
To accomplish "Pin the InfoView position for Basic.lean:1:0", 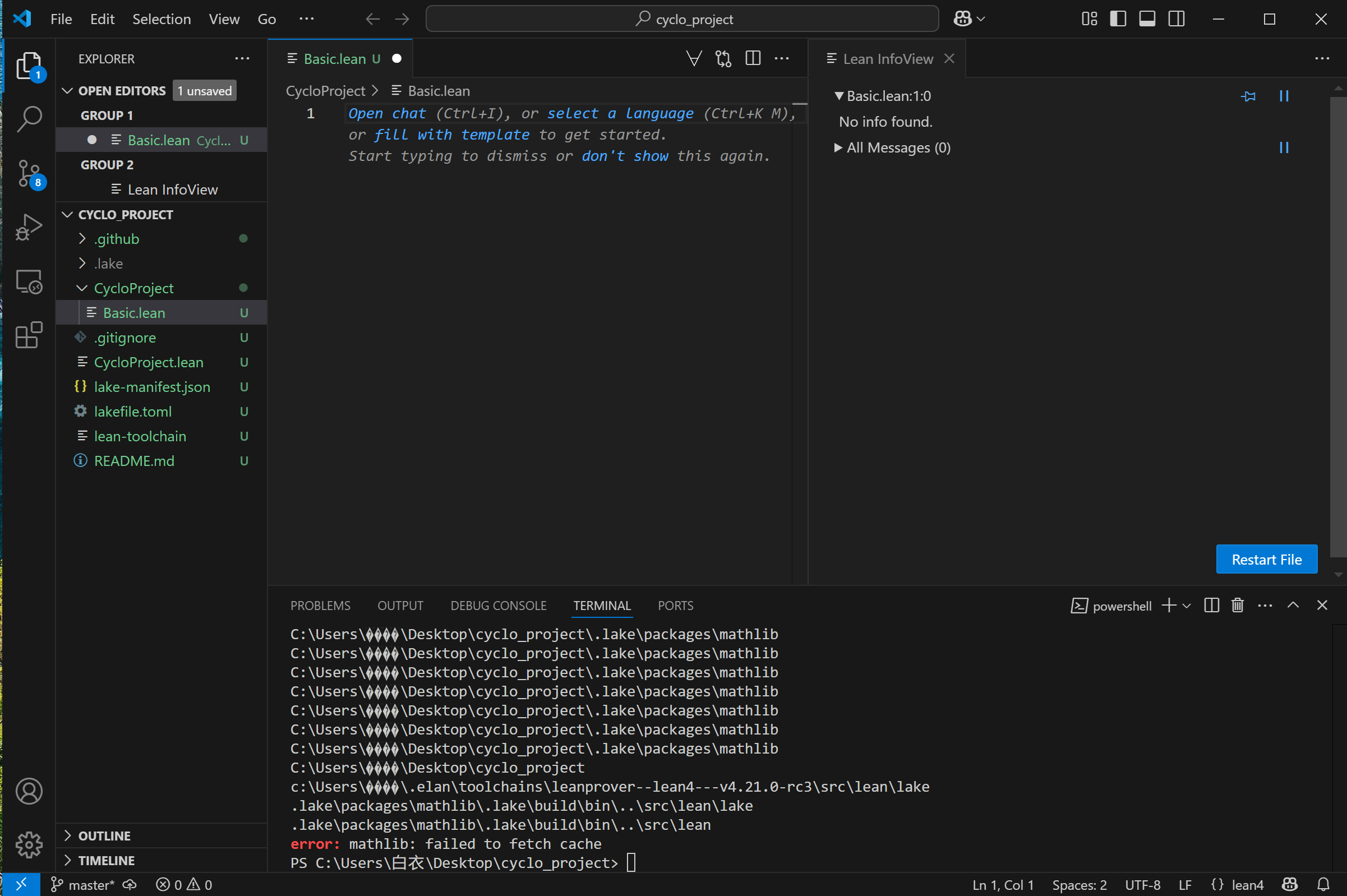I will [1248, 96].
